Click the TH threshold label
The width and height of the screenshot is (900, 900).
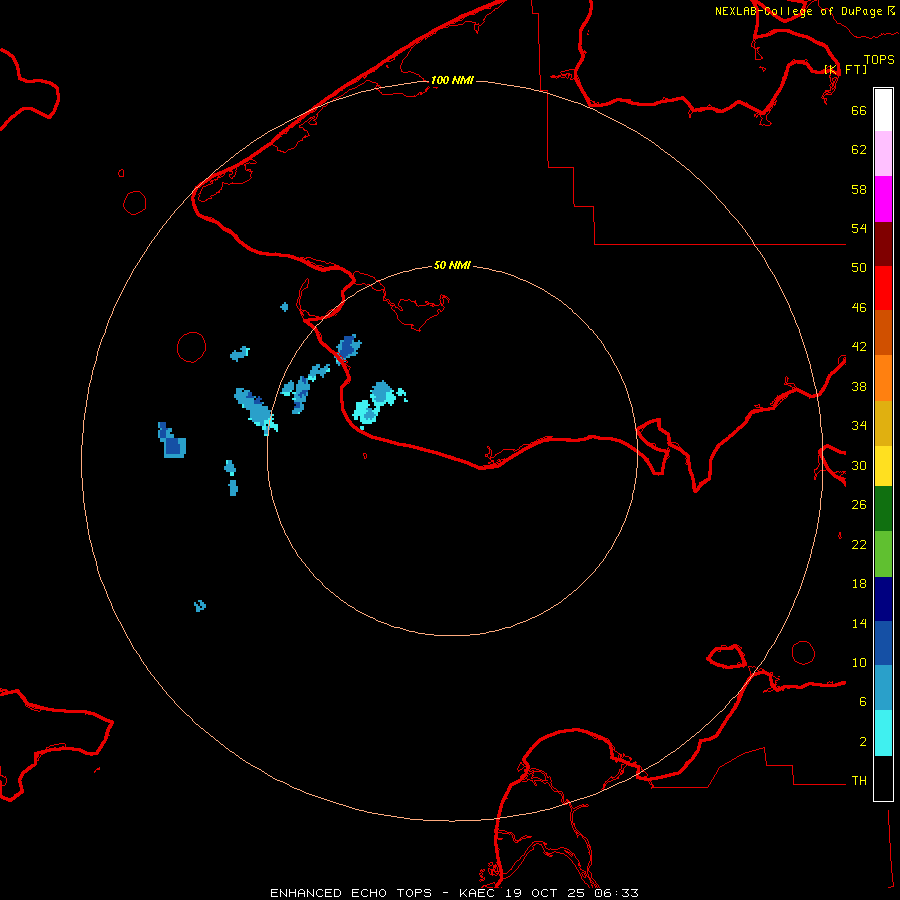(x=859, y=780)
